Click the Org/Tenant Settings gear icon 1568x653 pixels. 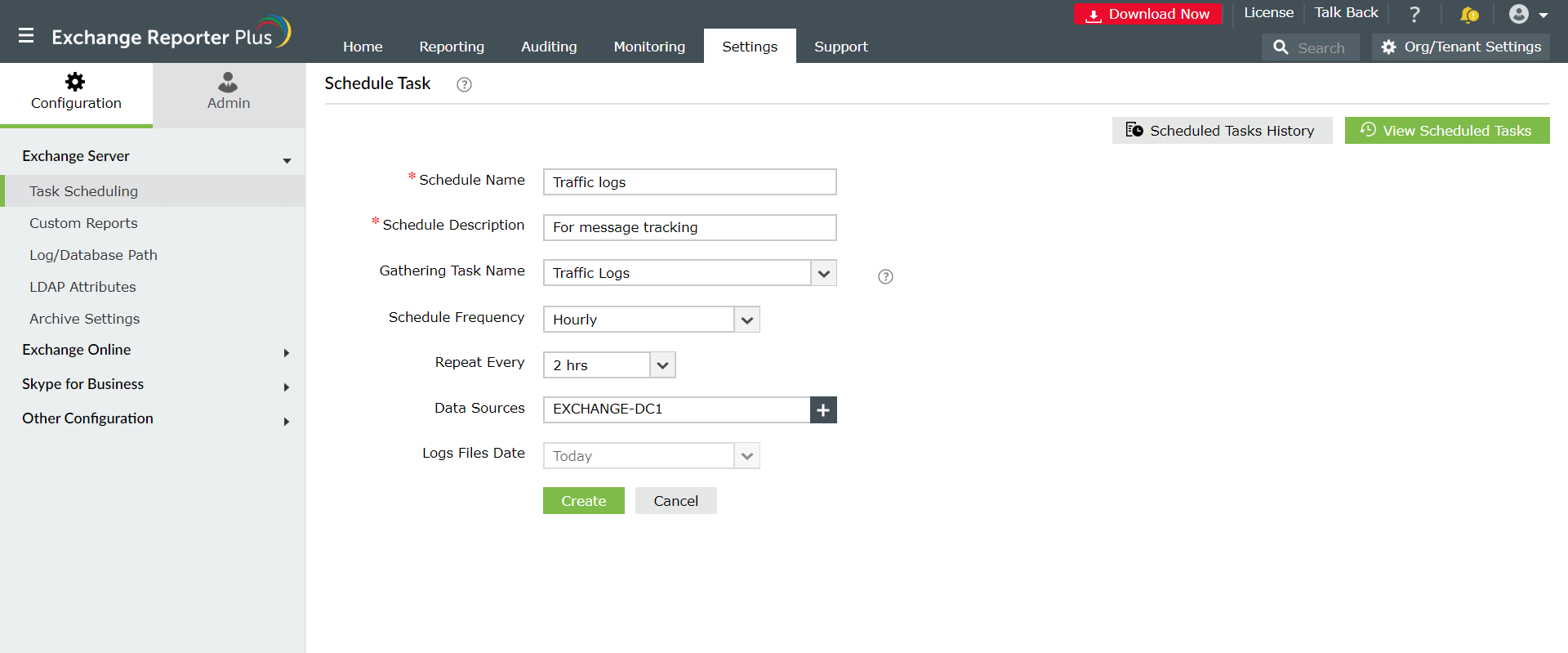(x=1388, y=47)
